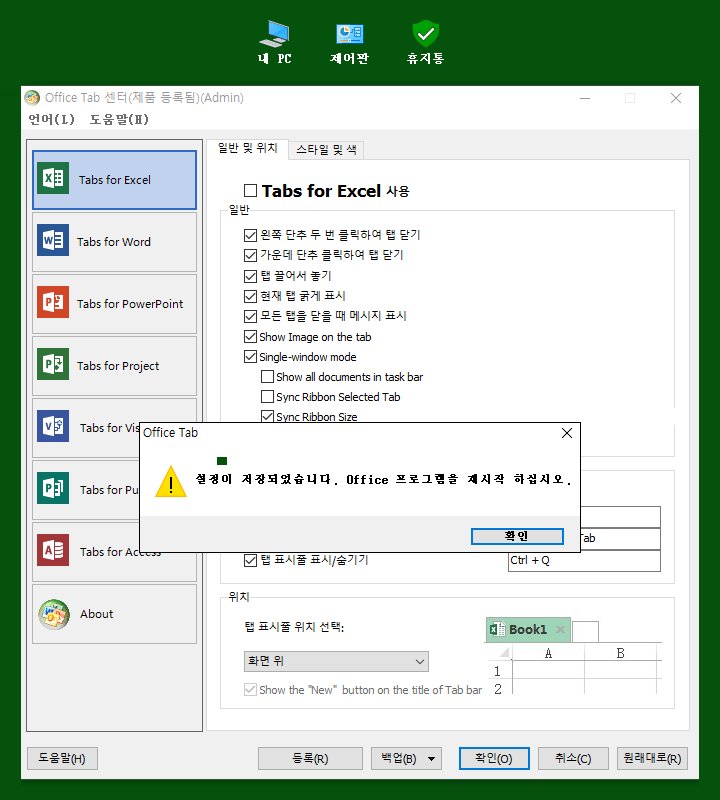The image size is (720, 800).
Task: Toggle Single-window mode checkbox
Action: coord(250,357)
